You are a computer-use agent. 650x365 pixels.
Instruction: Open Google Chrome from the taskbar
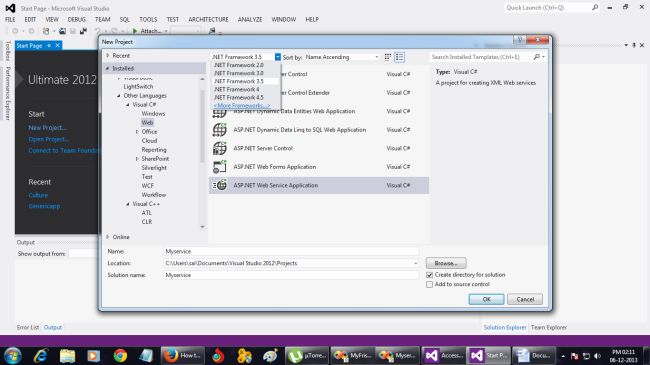[120, 355]
